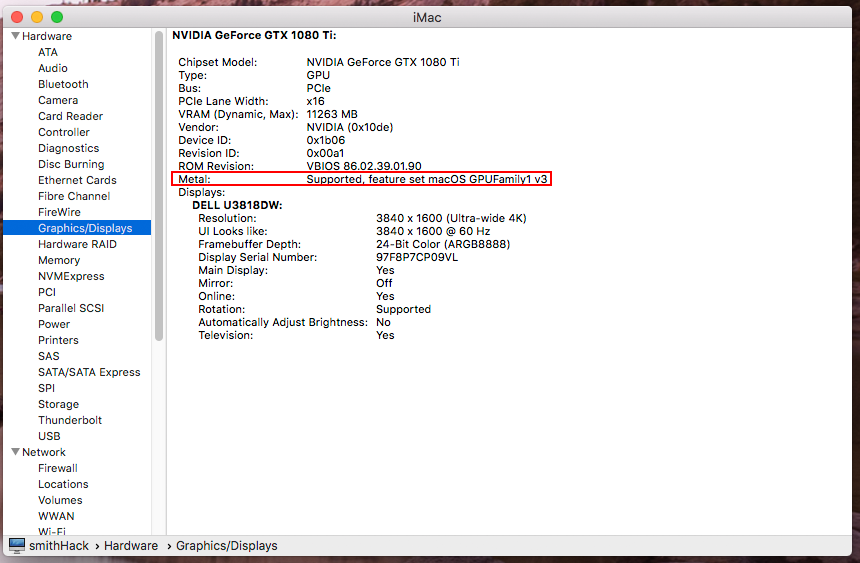The height and width of the screenshot is (563, 860).
Task: Close the iMac window with red button
Action: [x=17, y=17]
